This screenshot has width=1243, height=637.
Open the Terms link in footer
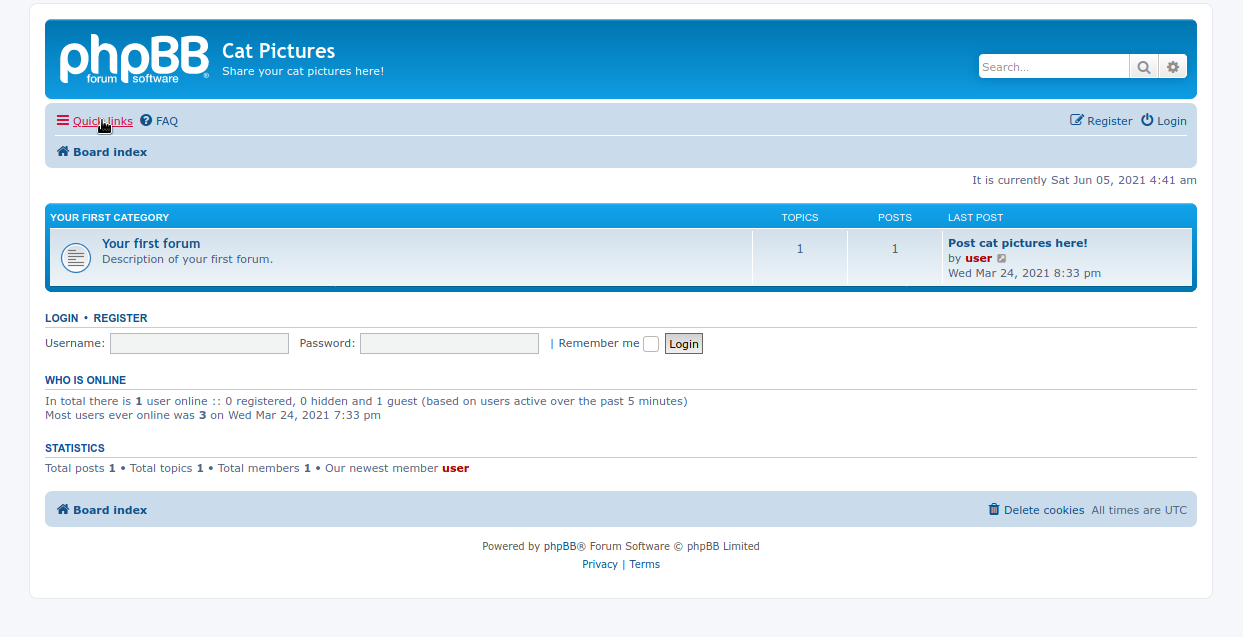pos(644,564)
